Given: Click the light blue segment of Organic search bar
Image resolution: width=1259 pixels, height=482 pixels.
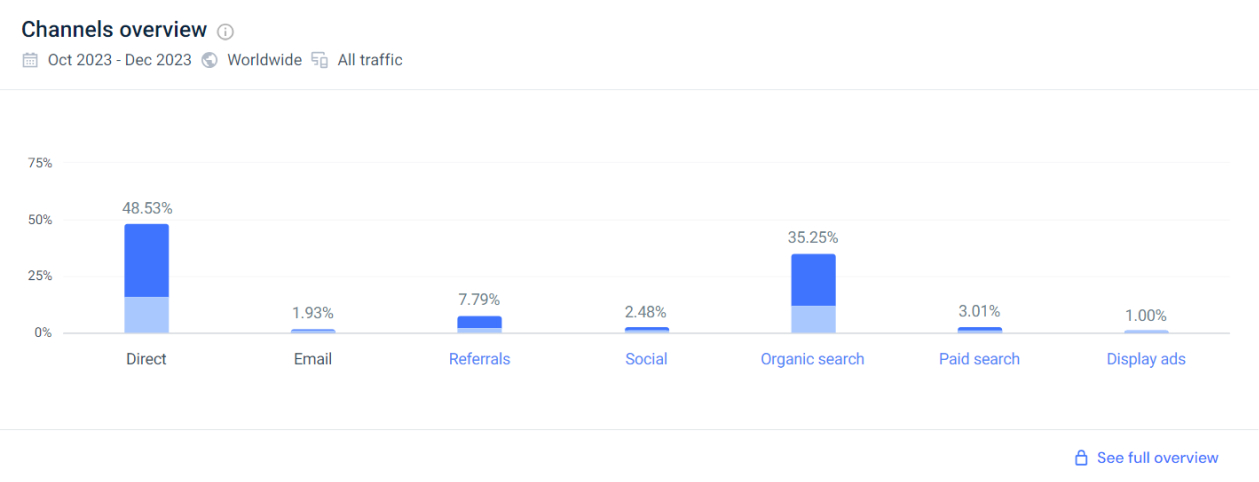Looking at the screenshot, I should click(x=813, y=319).
